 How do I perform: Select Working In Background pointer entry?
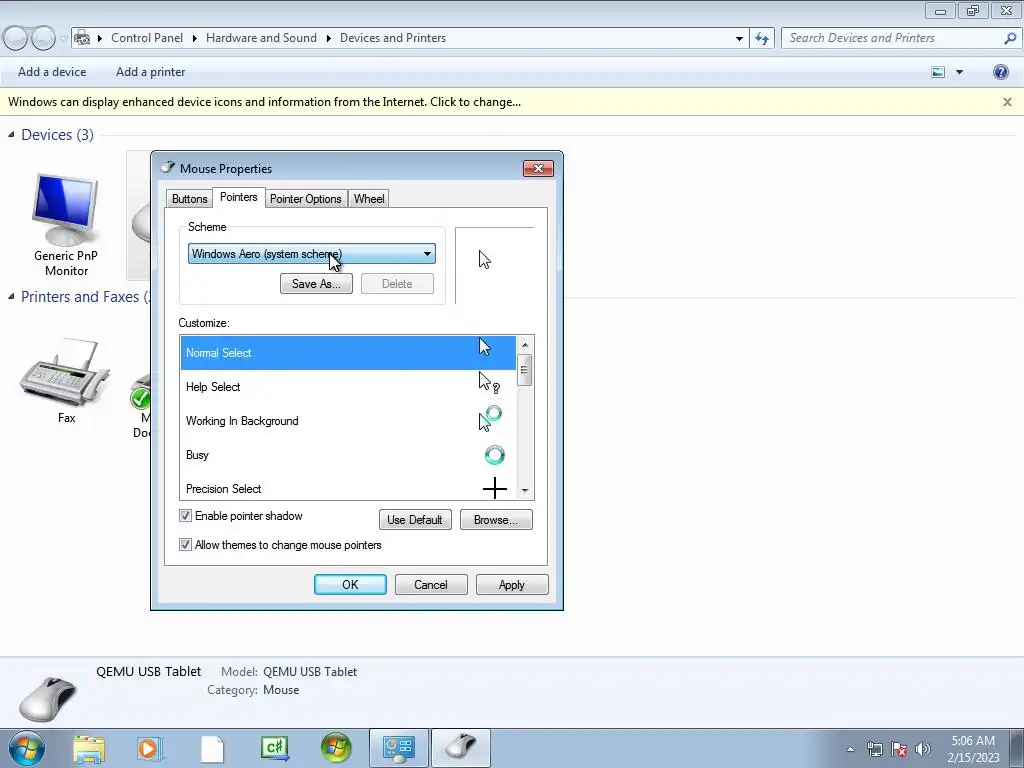(x=348, y=421)
